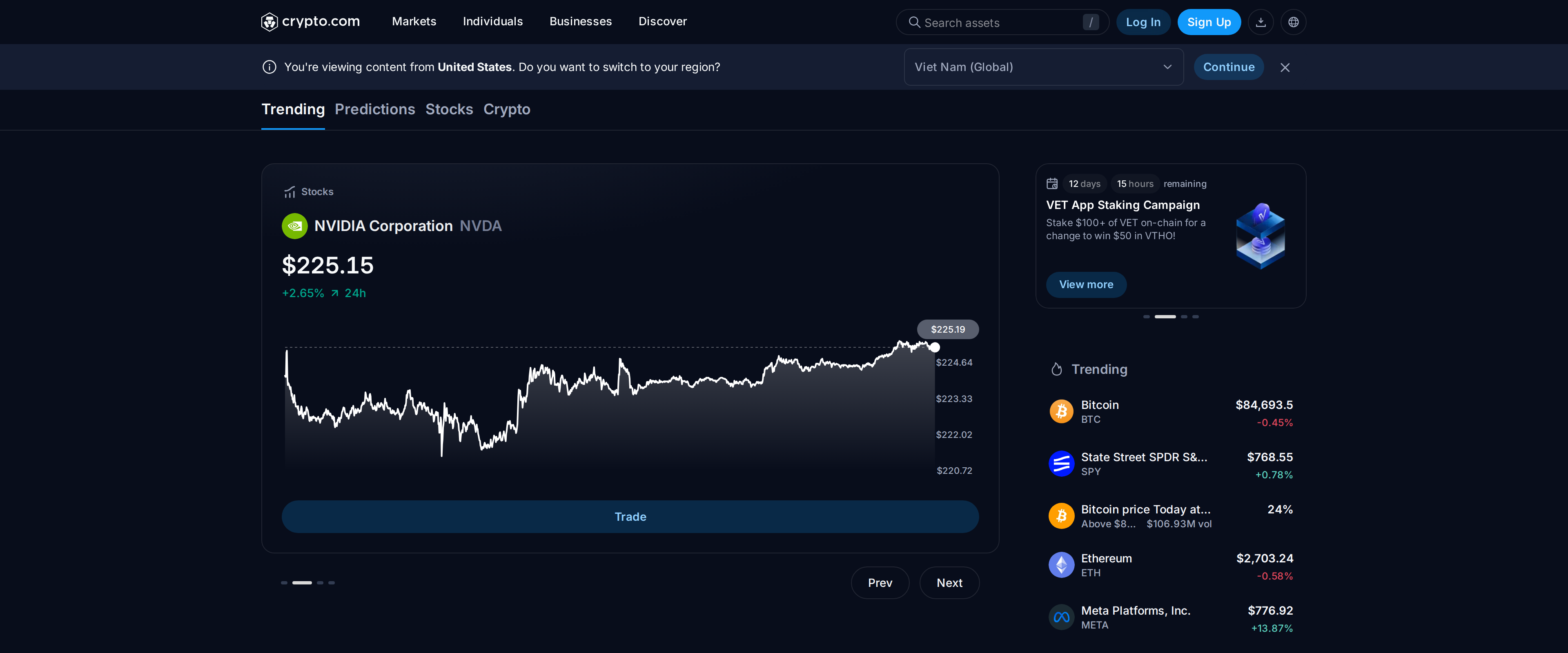Open the Individuals menu
The height and width of the screenshot is (653, 1568).
492,21
